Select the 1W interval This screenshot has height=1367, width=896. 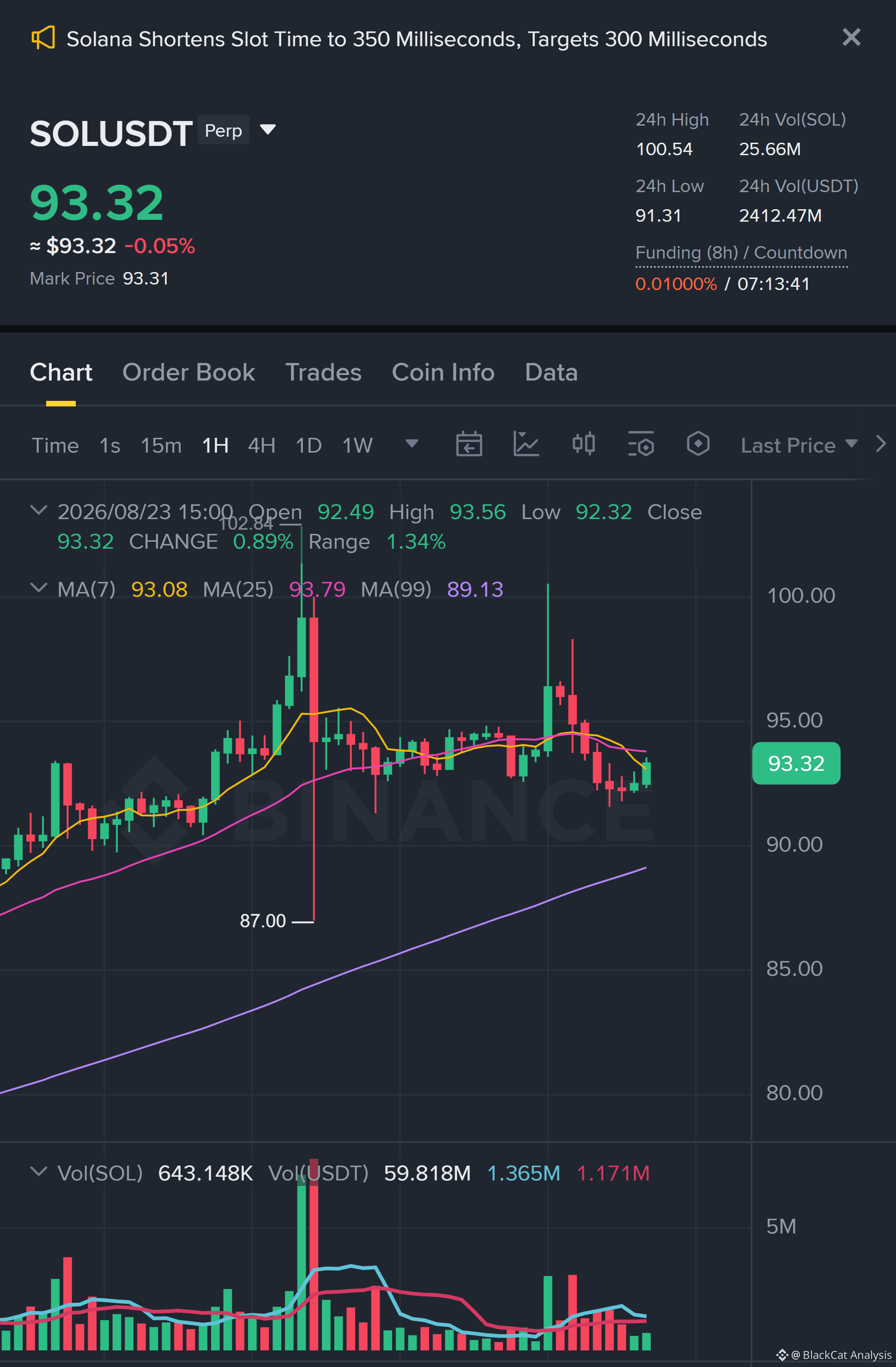coord(357,445)
